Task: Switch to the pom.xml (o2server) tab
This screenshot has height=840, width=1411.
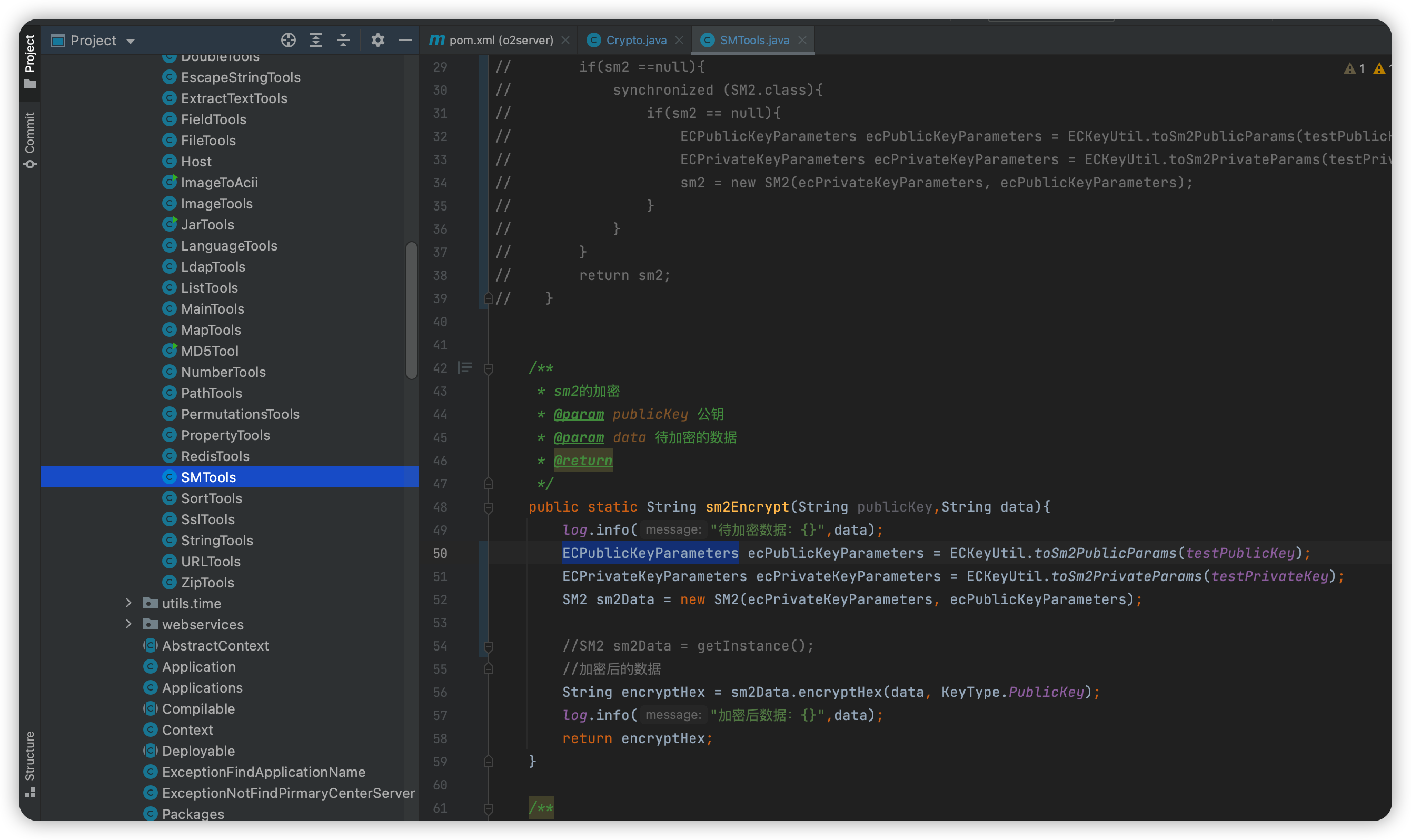Action: [x=501, y=40]
